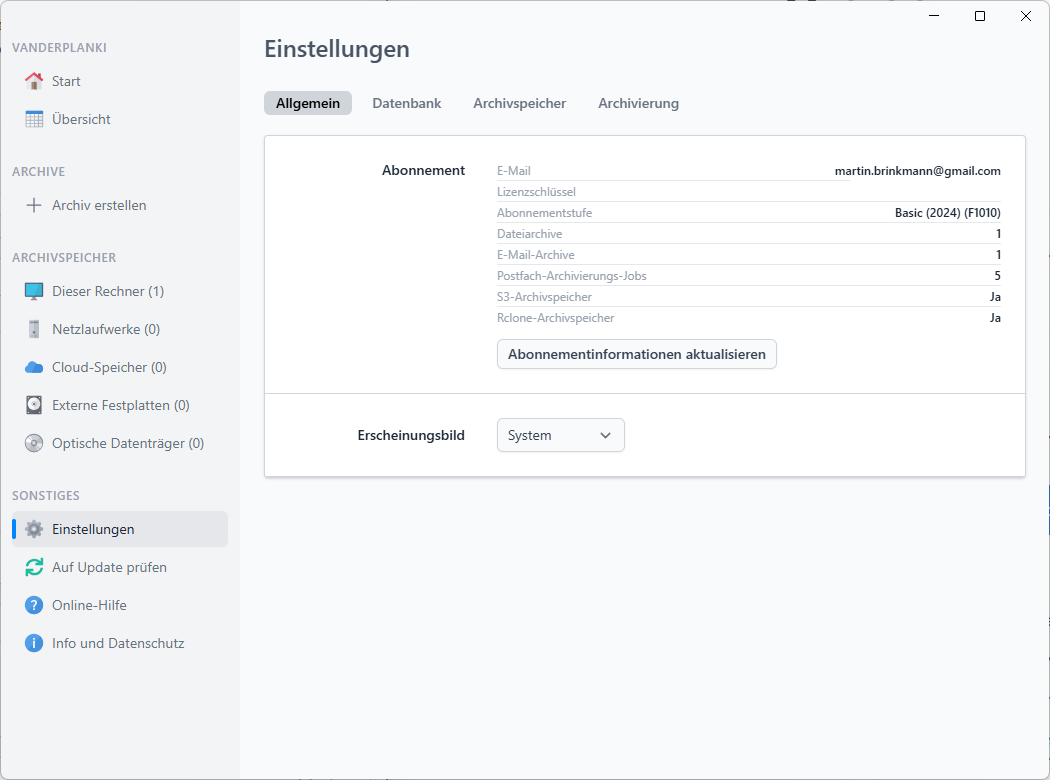1050x780 pixels.
Task: Open Externe Festplatten disk icon
Action: [x=34, y=404]
